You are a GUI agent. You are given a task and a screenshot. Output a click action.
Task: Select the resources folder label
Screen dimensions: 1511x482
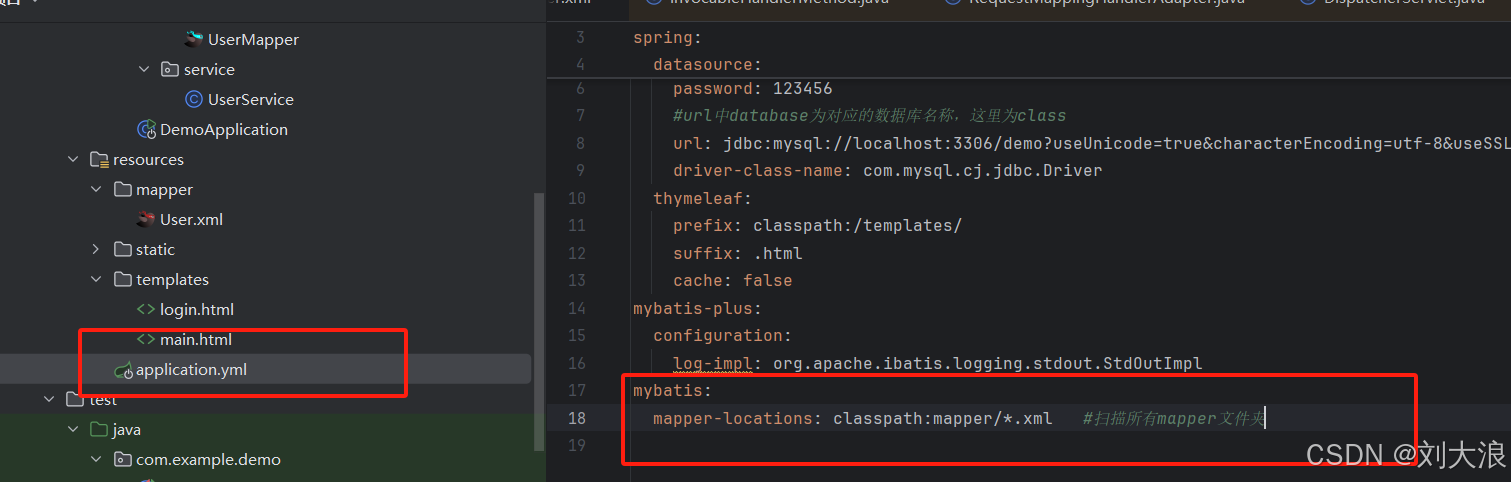coord(148,159)
